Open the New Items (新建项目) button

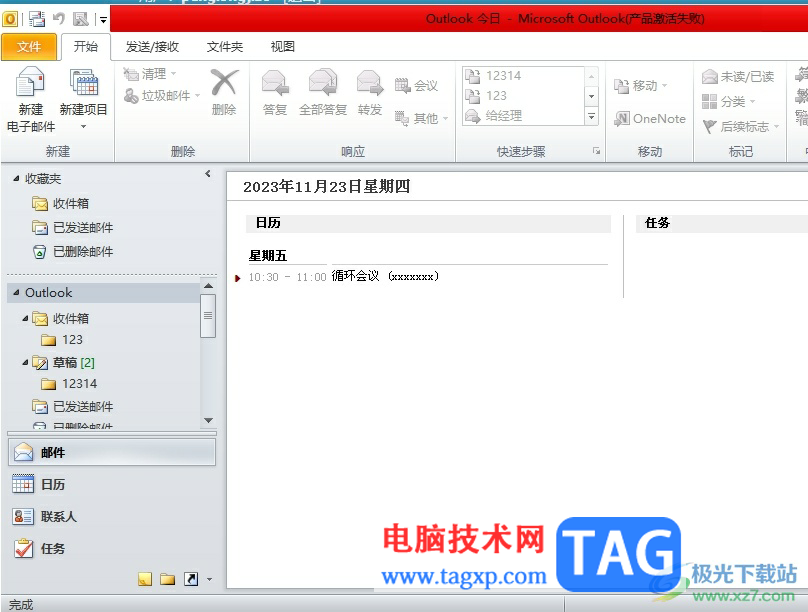pyautogui.click(x=83, y=98)
